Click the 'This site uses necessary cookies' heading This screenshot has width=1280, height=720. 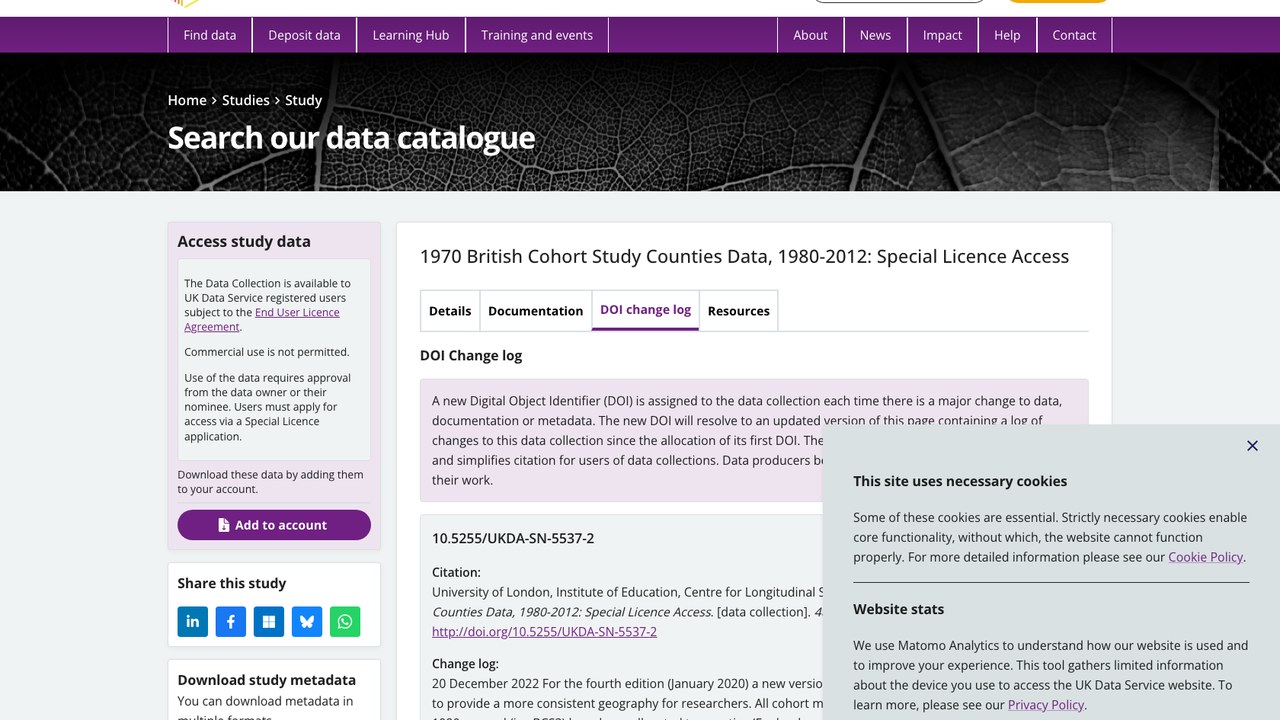tap(960, 481)
